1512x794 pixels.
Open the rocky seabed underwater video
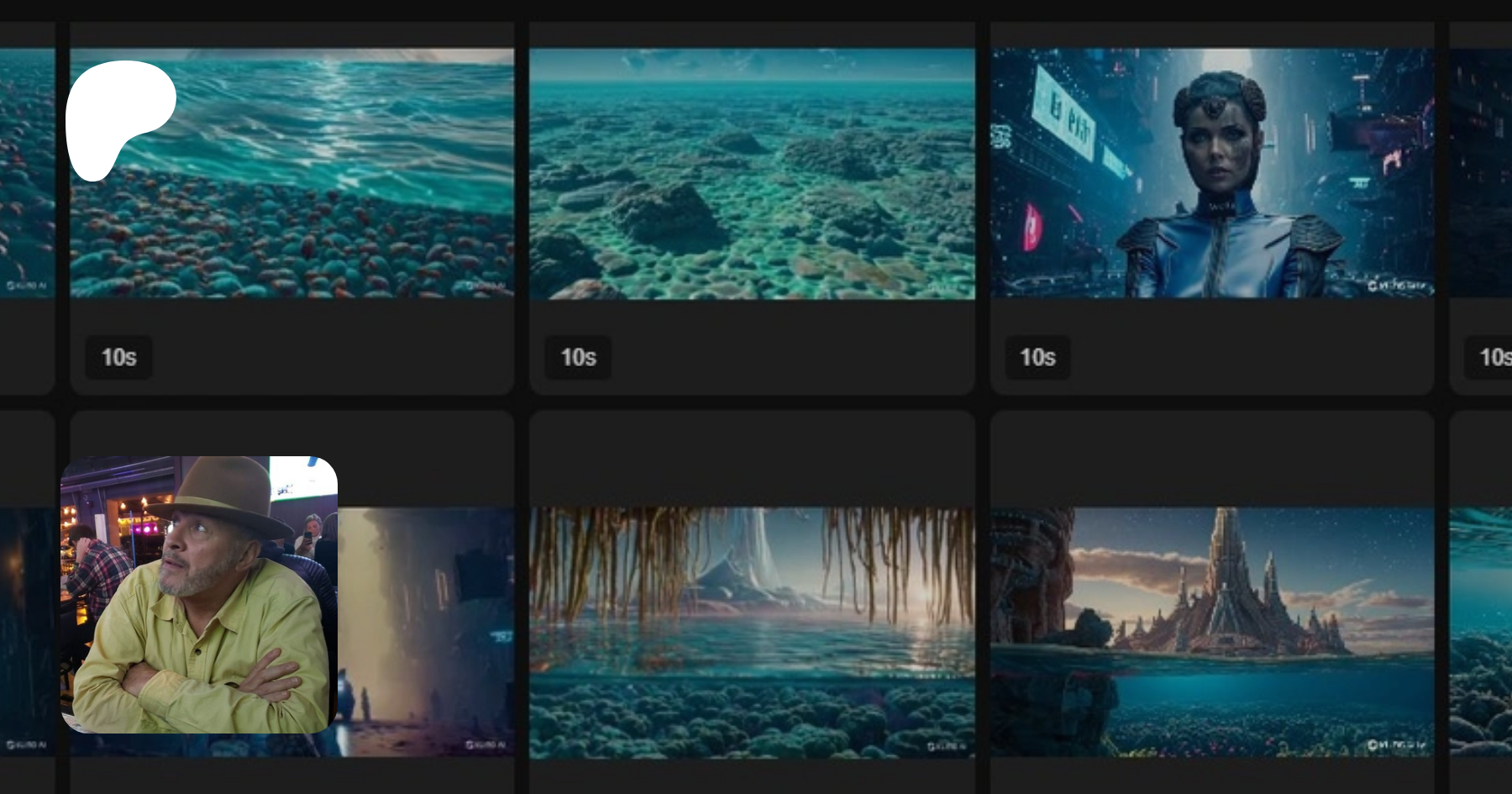(752, 173)
